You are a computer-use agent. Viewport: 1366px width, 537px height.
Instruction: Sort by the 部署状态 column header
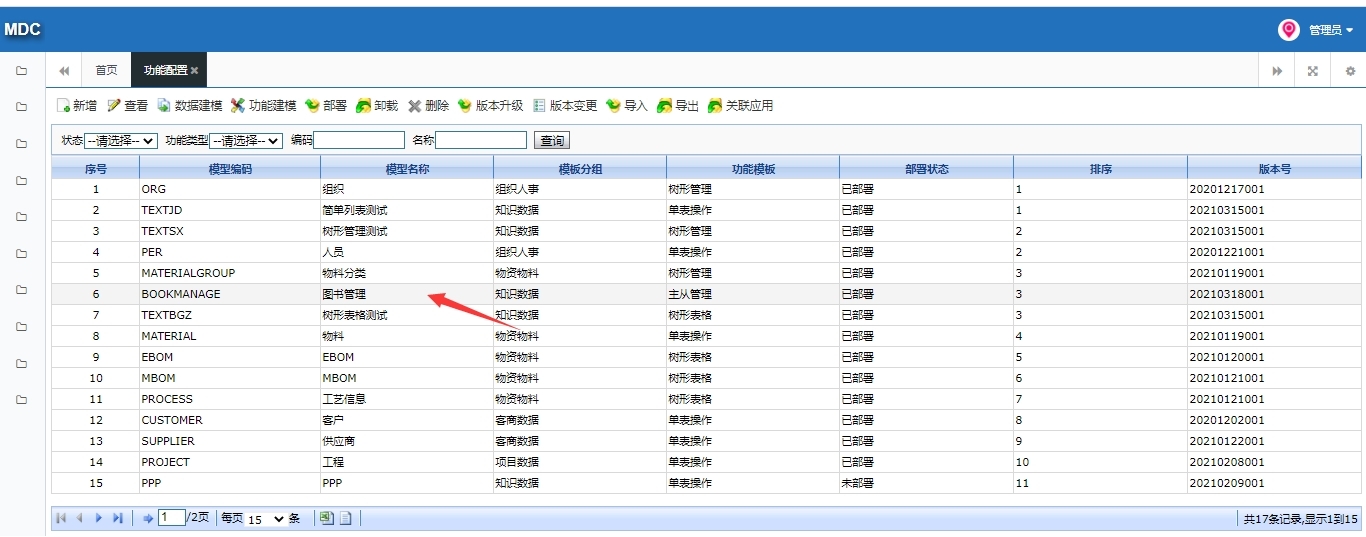tap(926, 169)
